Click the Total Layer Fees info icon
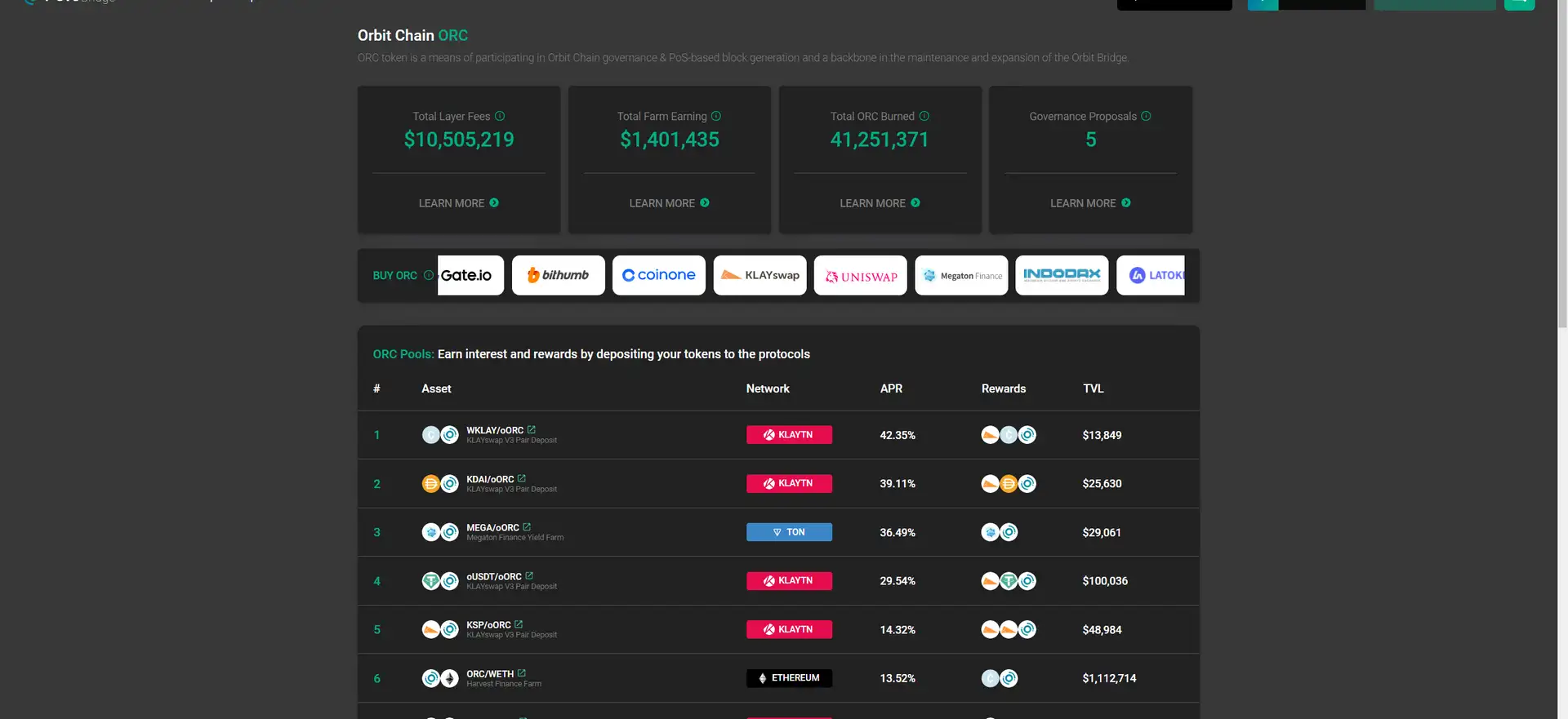Screen dimensions: 1568x719 pos(500,116)
